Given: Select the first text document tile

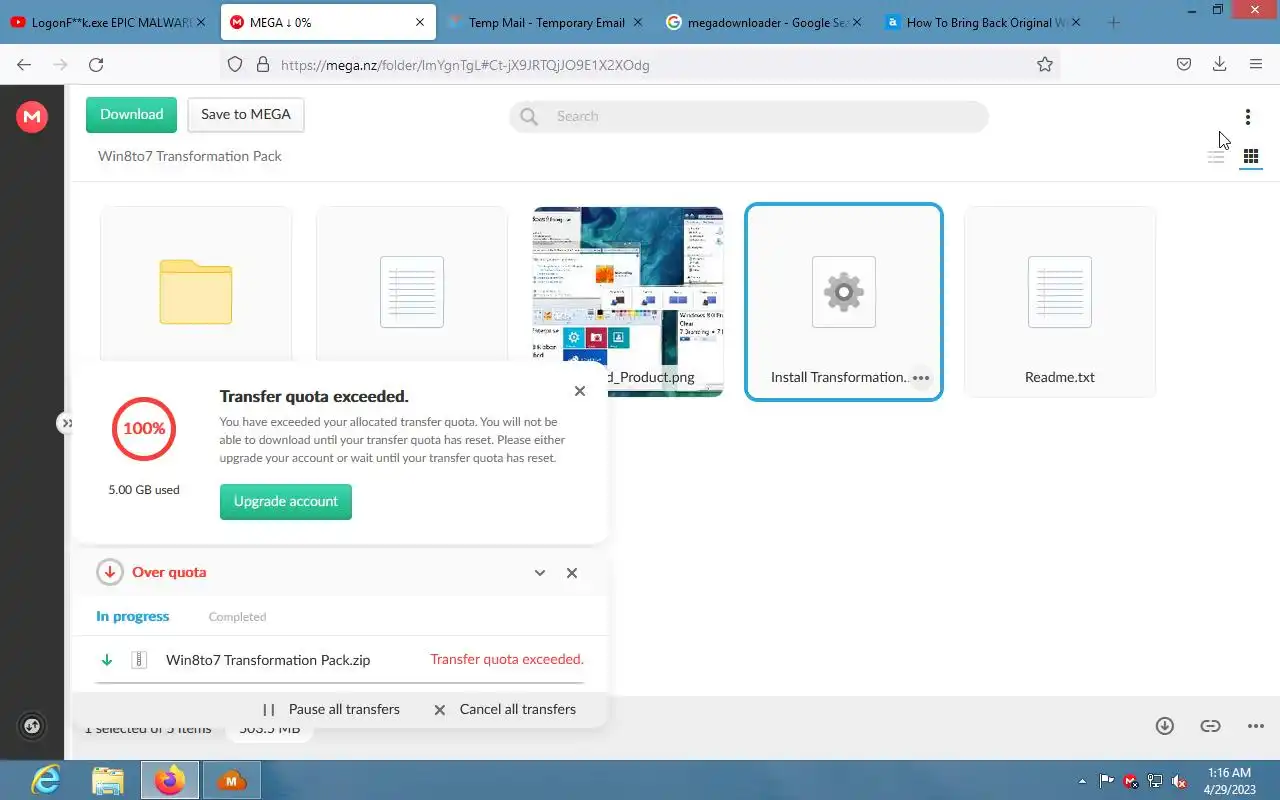Looking at the screenshot, I should click(412, 292).
